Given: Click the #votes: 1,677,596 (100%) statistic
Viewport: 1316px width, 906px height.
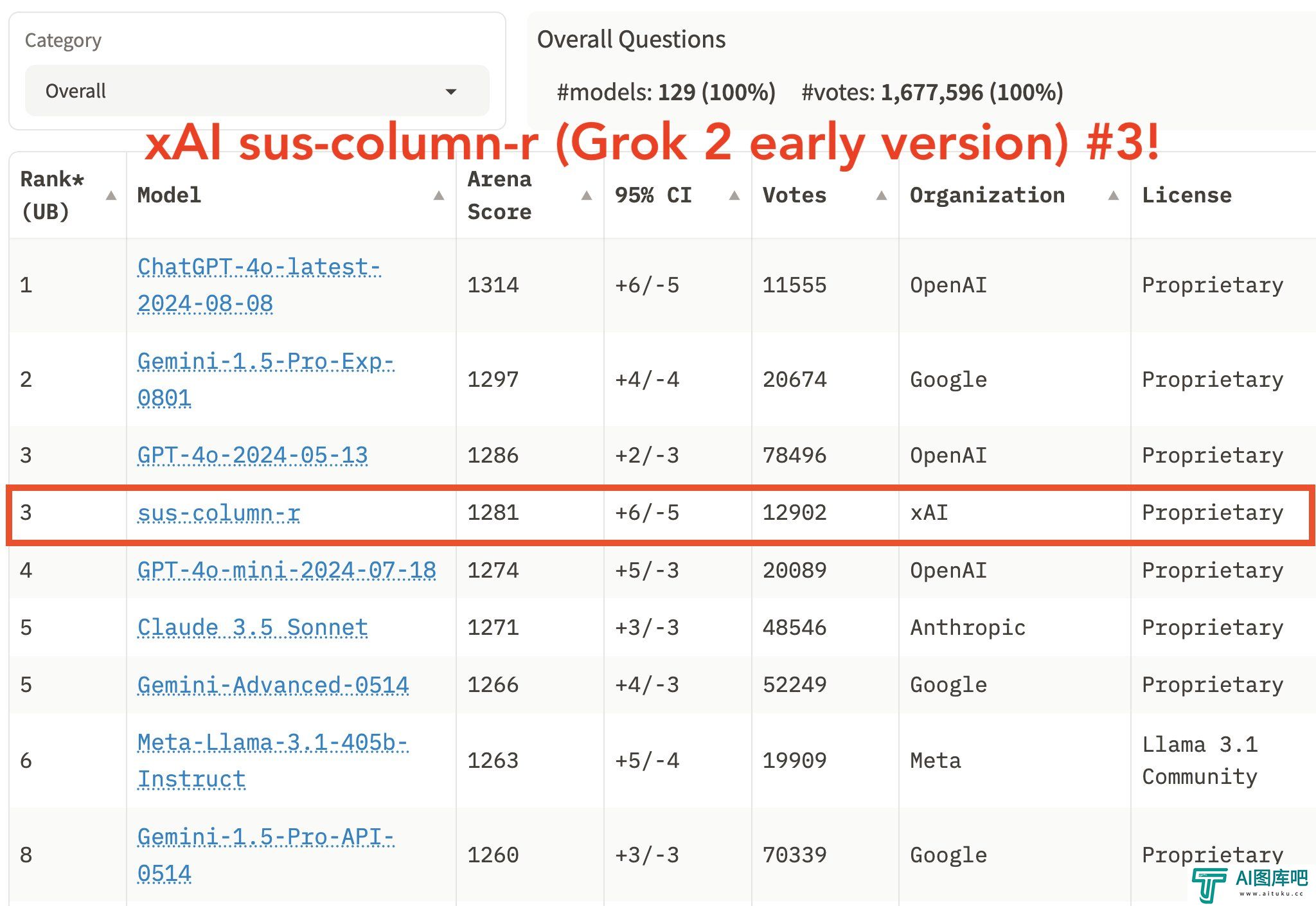Looking at the screenshot, I should (x=932, y=92).
